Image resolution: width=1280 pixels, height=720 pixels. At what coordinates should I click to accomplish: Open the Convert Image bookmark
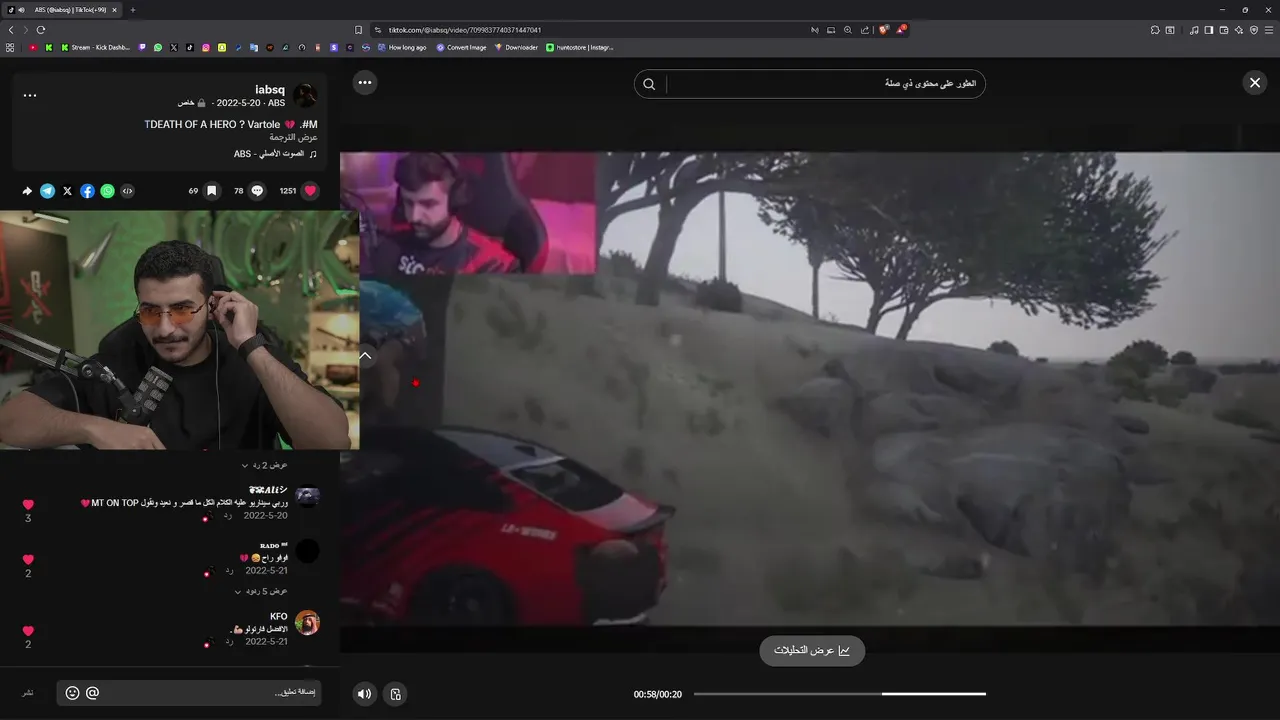(461, 47)
